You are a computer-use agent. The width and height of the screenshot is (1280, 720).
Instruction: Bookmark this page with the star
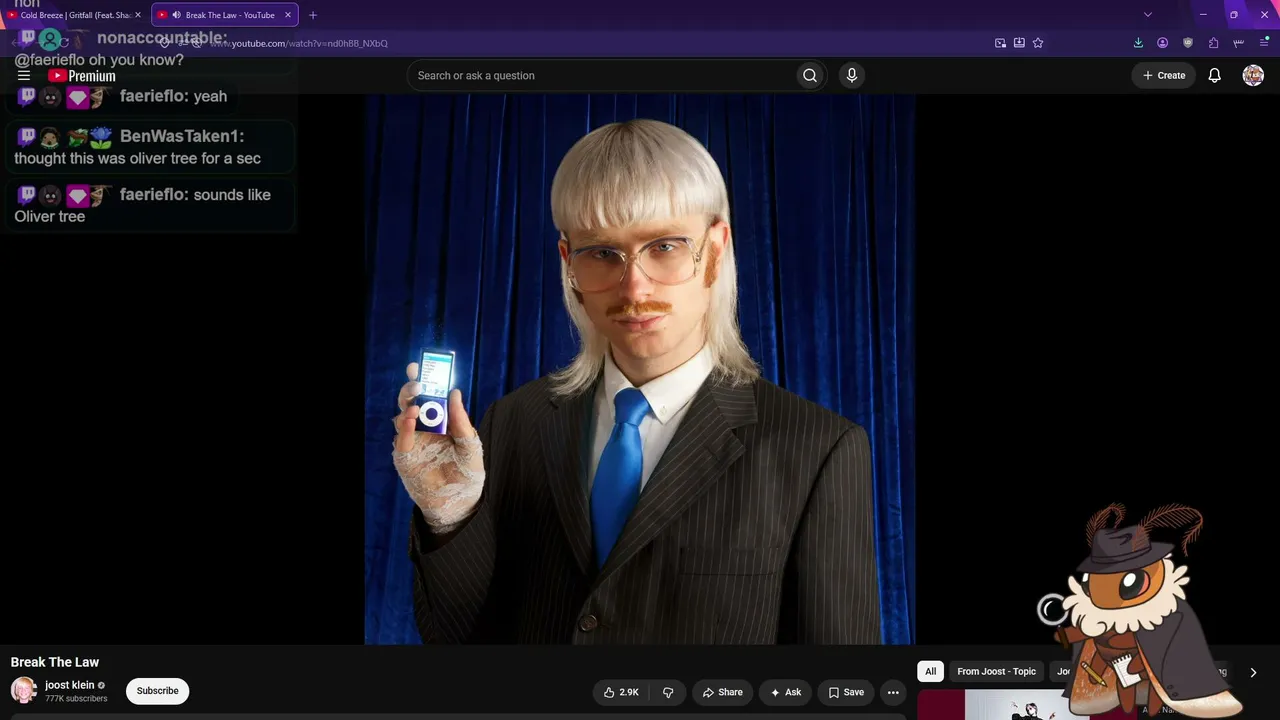coord(1038,43)
